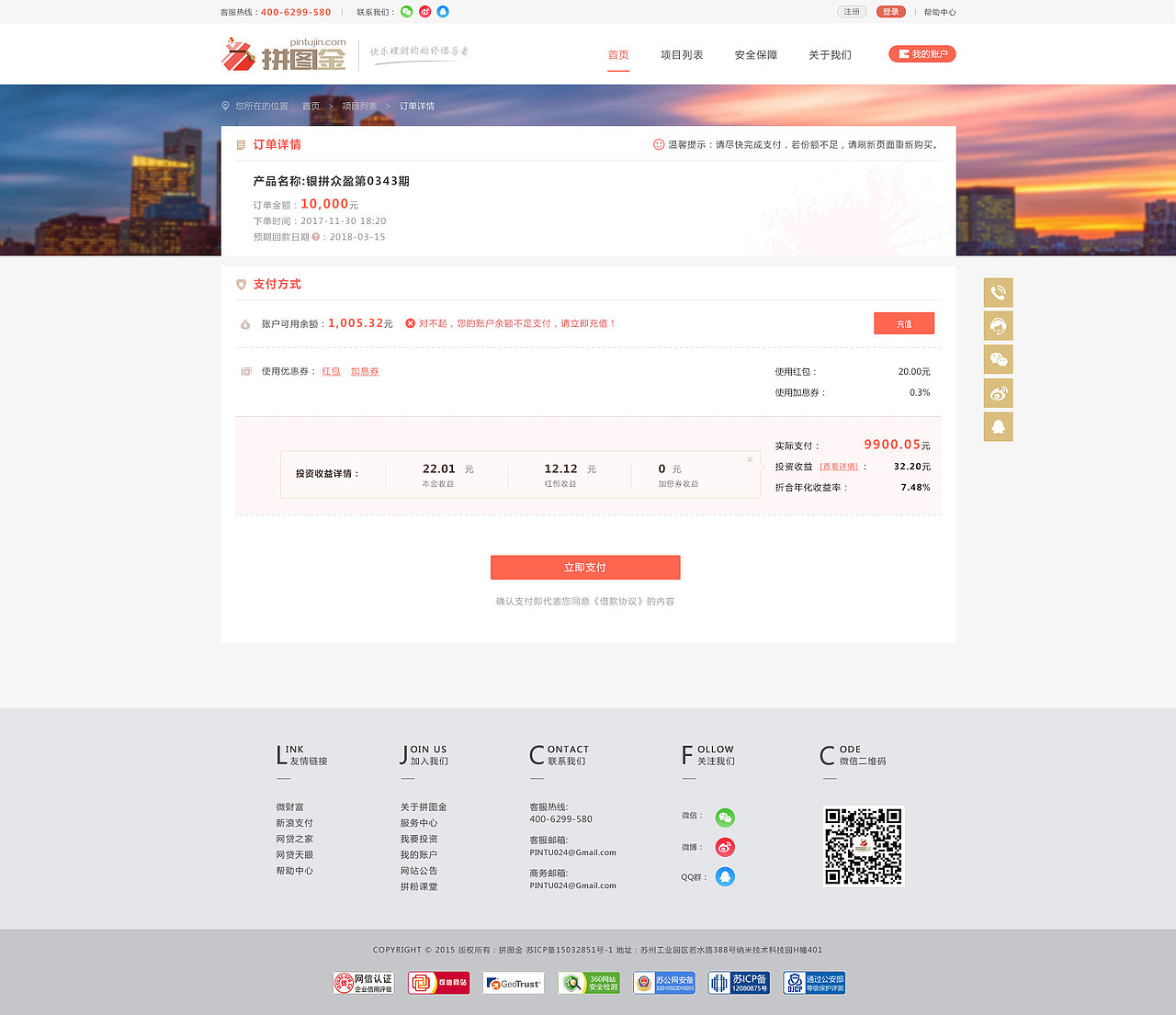
Task: Click the 充值 recharge button
Action: [x=904, y=323]
